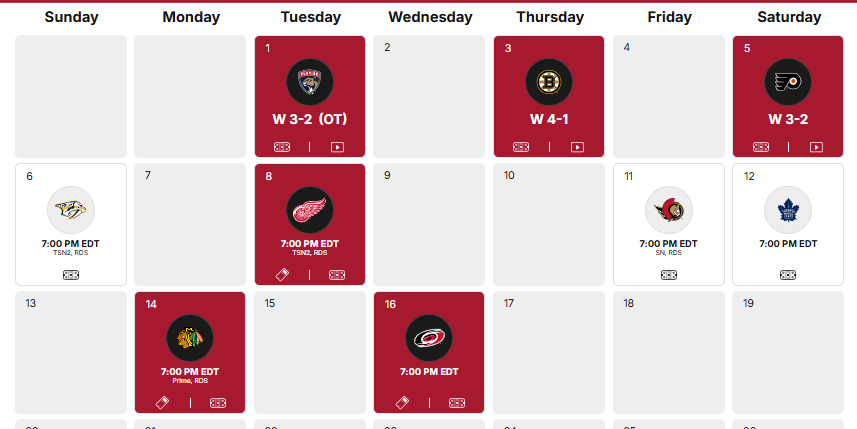Click ticket icon for Blackhawks game
Screen dimensions: 857x429
[162, 403]
